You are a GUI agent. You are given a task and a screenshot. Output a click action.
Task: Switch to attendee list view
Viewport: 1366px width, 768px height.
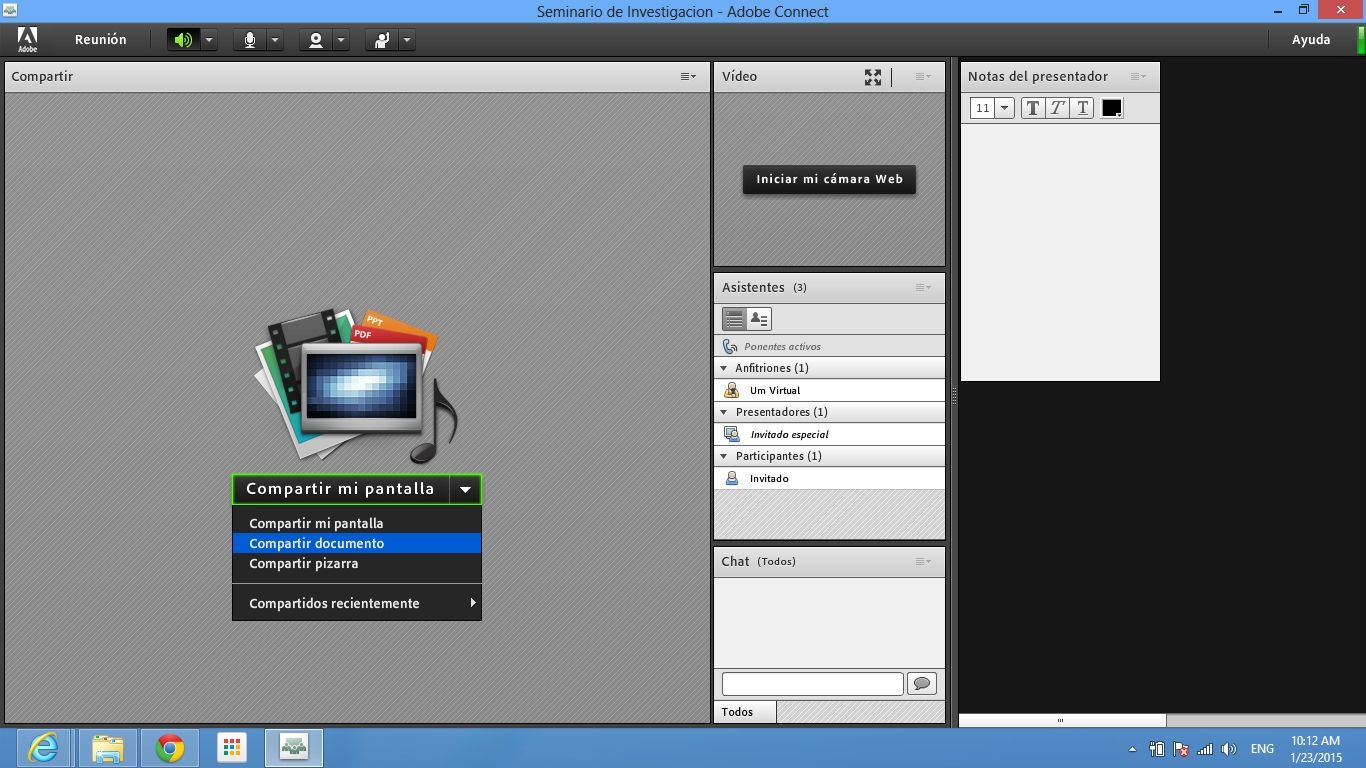(x=734, y=319)
